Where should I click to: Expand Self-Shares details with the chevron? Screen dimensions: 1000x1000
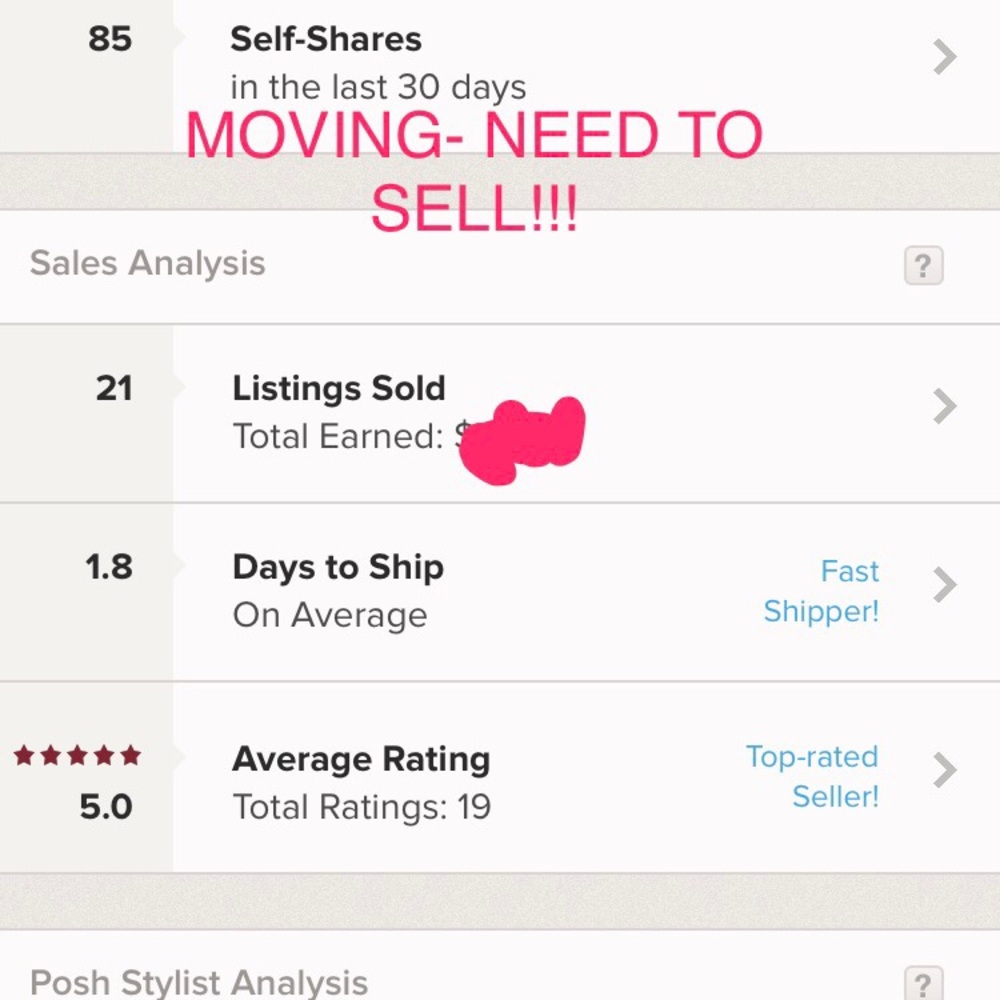point(943,57)
